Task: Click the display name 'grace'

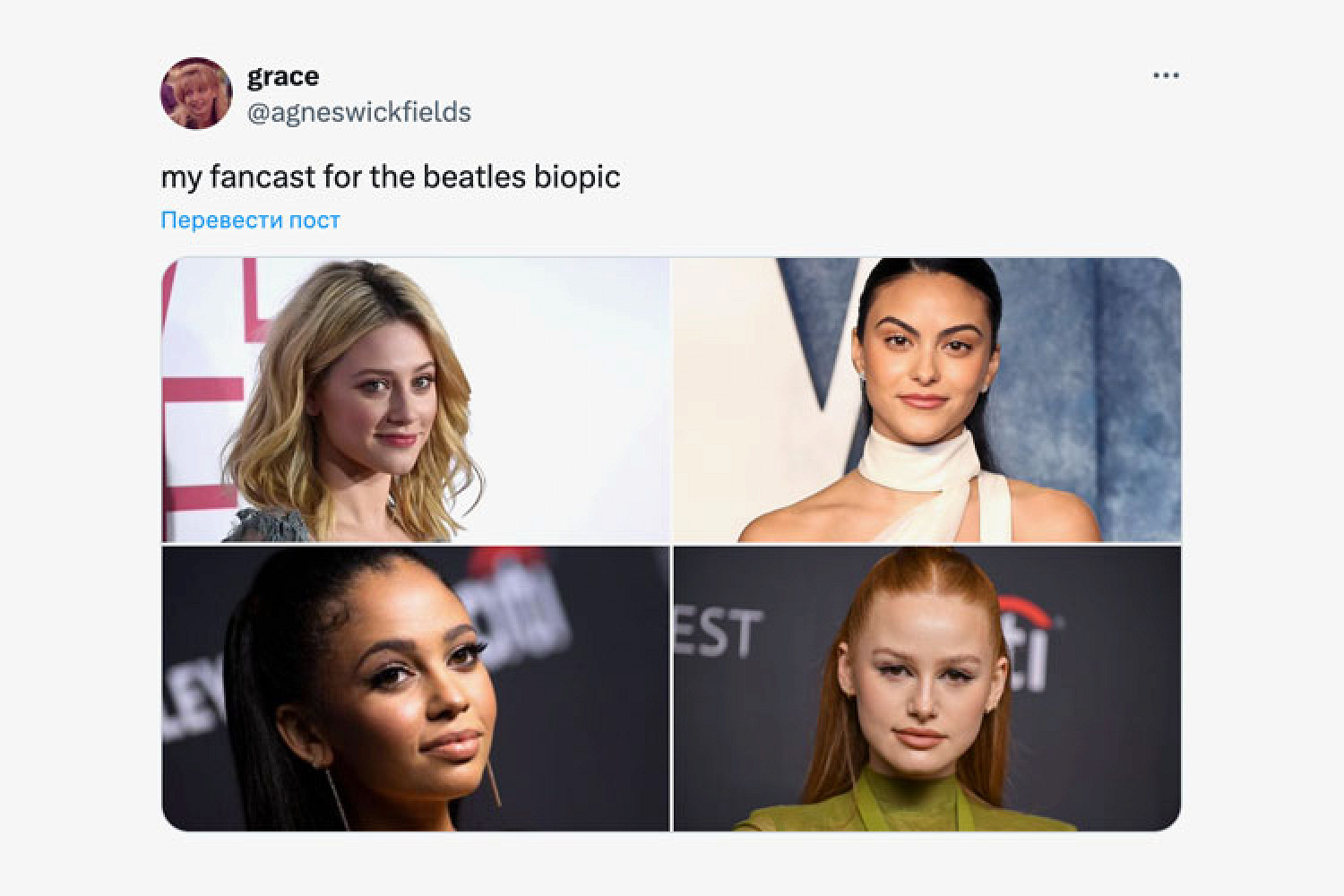Action: (x=282, y=76)
